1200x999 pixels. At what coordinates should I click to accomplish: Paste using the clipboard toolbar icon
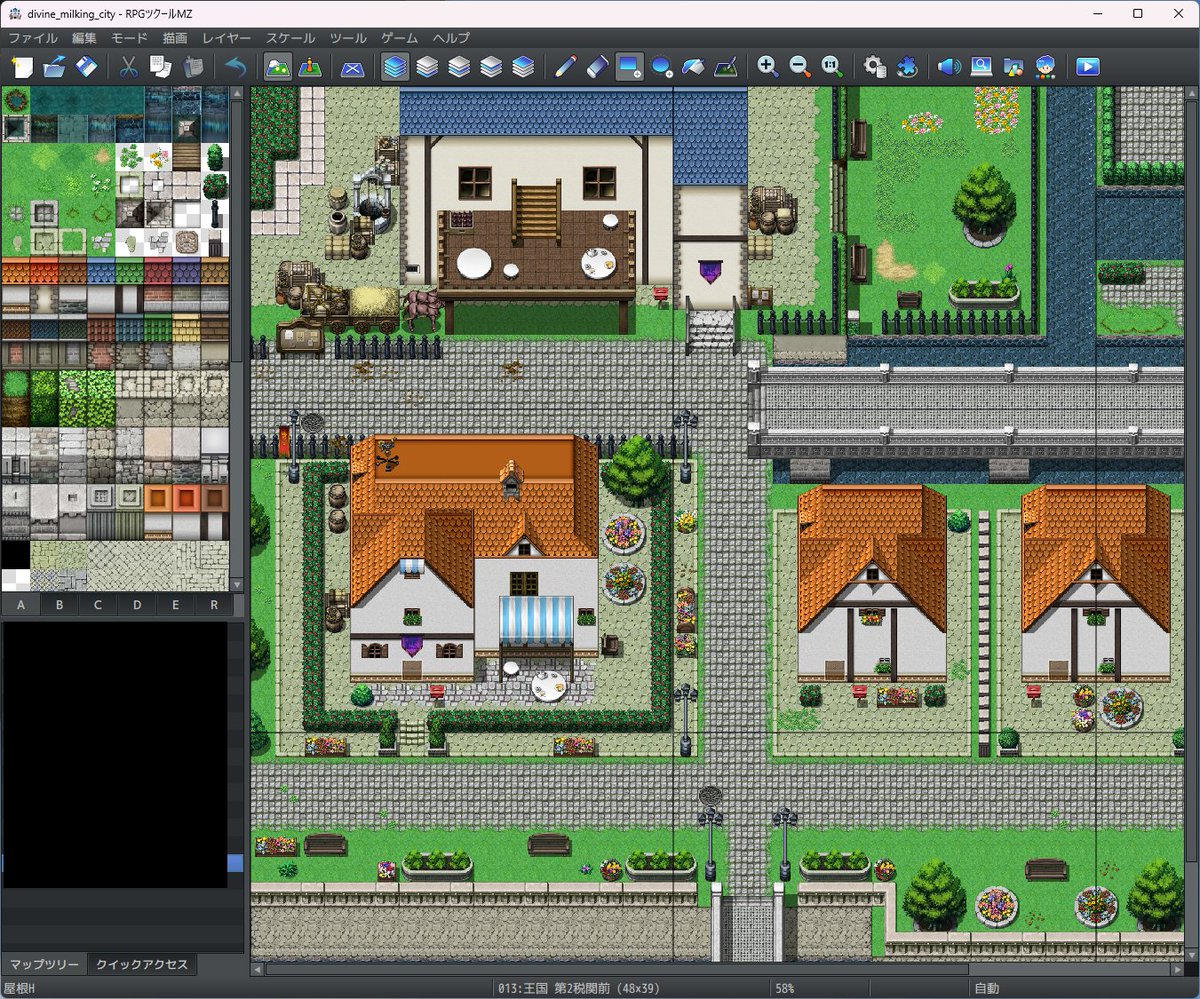click(x=193, y=67)
